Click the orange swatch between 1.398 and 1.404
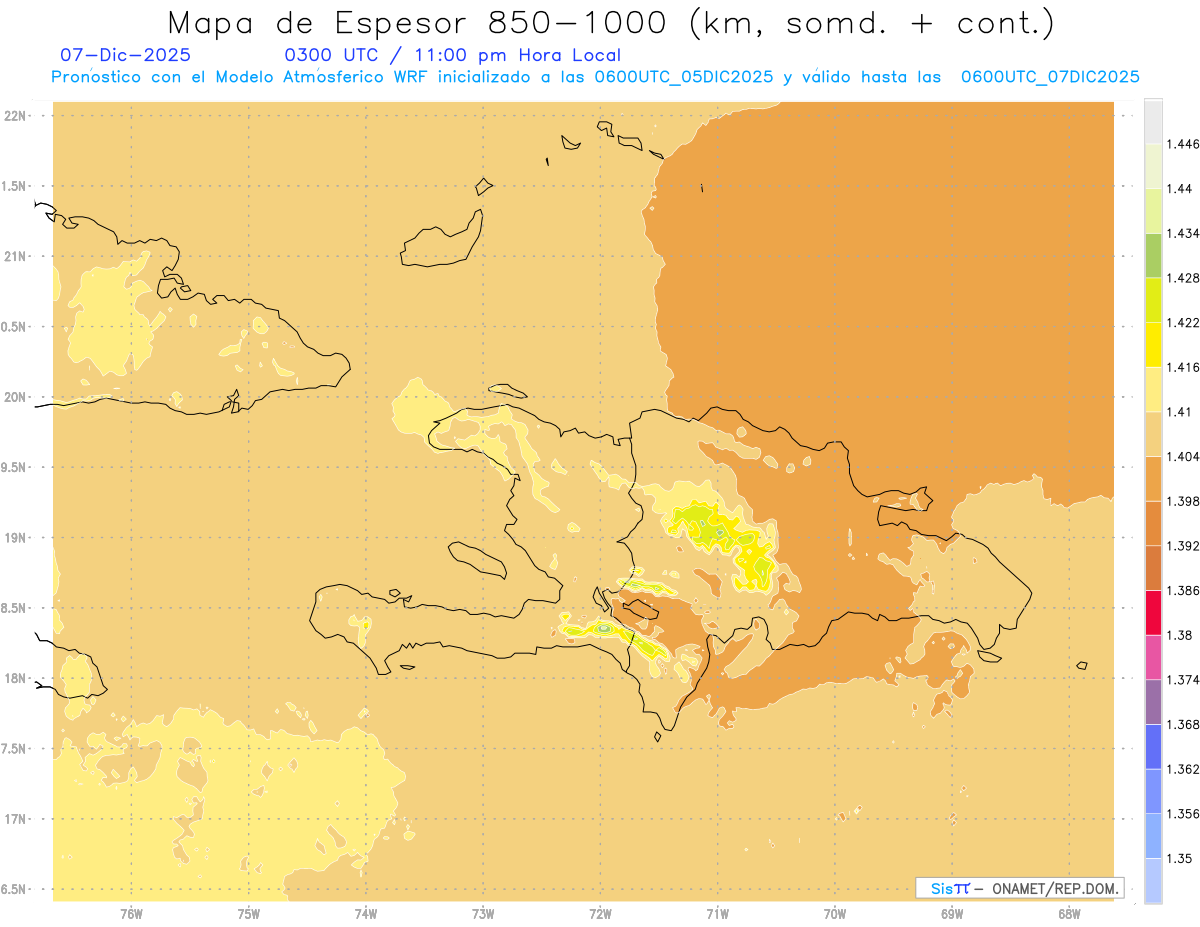The height and width of the screenshot is (927, 1200). pos(1153,479)
